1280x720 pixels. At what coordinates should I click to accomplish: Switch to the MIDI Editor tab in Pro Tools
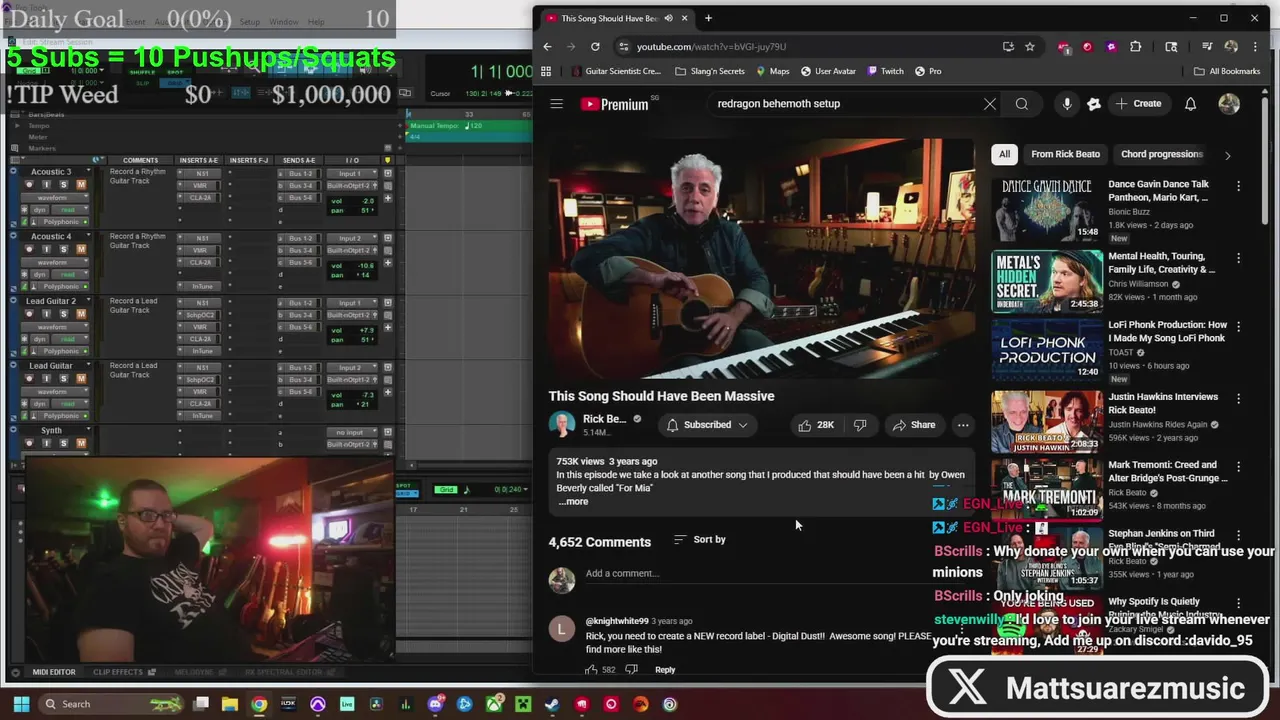point(53,672)
